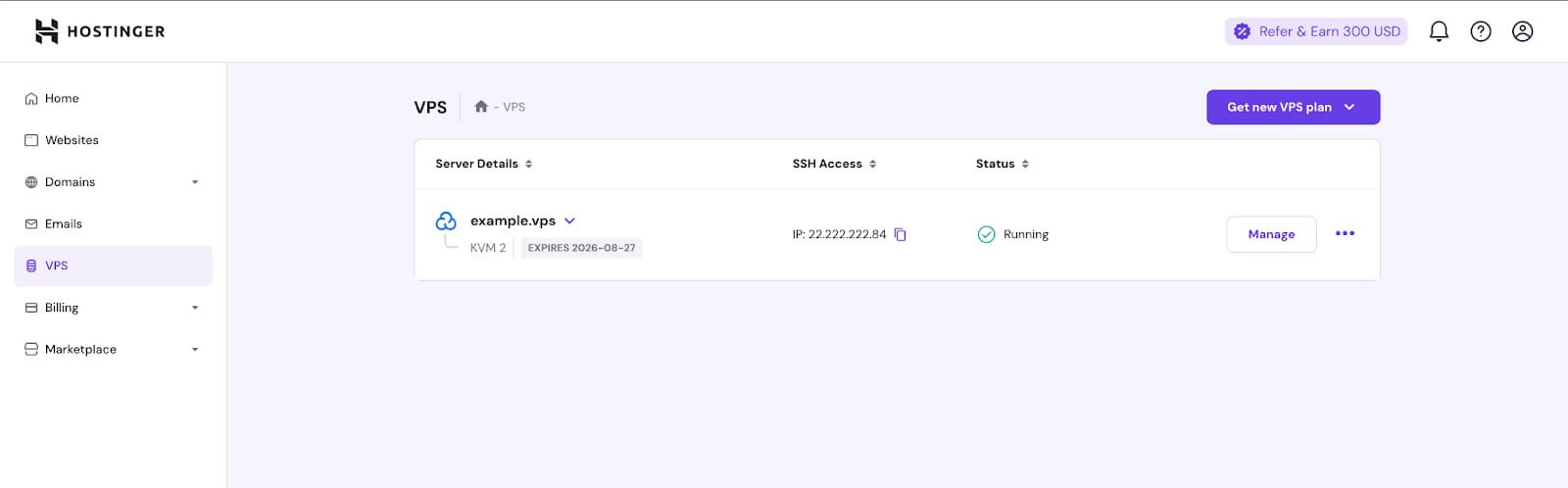The image size is (1568, 488).
Task: Click Get new VPS plan button
Action: pos(1292,108)
